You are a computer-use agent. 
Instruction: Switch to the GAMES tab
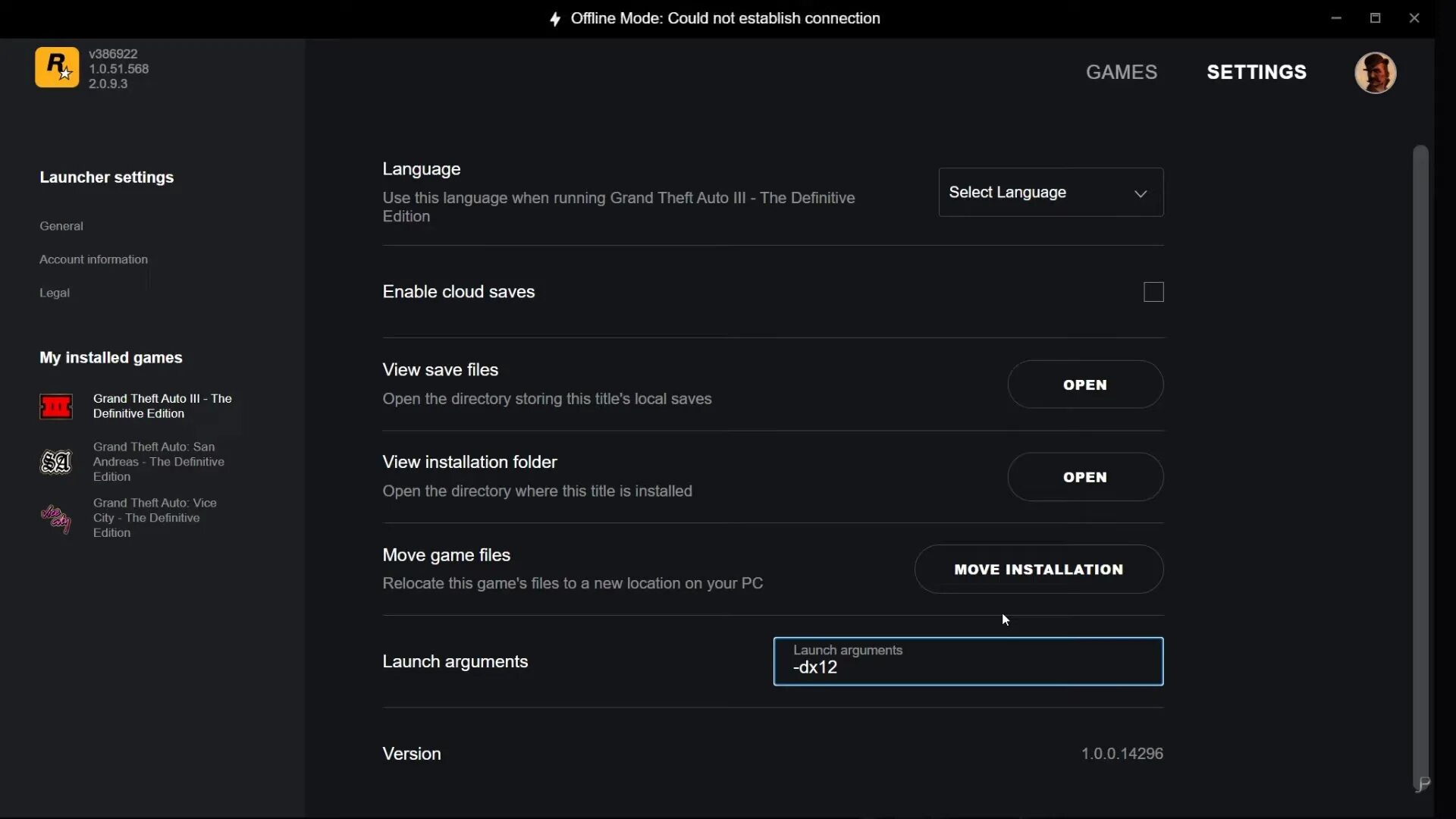click(x=1121, y=72)
